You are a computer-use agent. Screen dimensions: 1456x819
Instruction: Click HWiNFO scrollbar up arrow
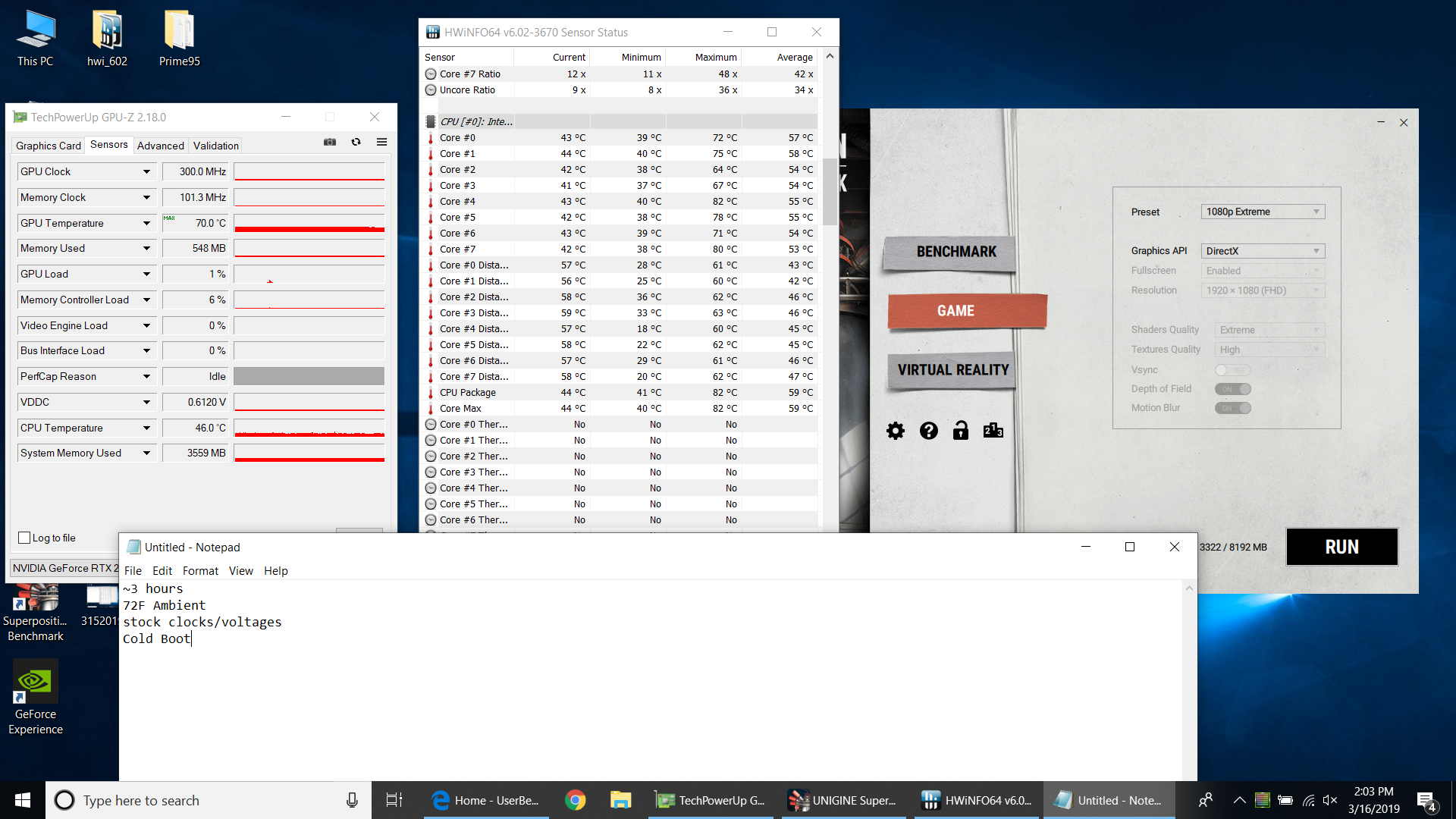click(830, 56)
